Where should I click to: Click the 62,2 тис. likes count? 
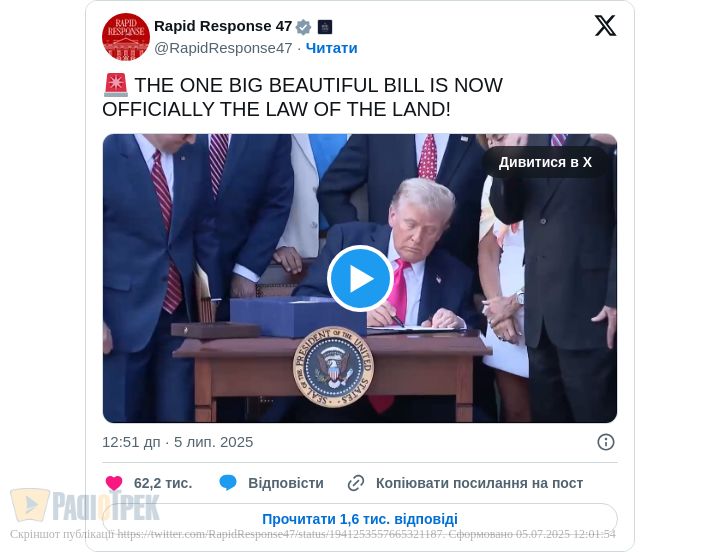click(x=163, y=483)
